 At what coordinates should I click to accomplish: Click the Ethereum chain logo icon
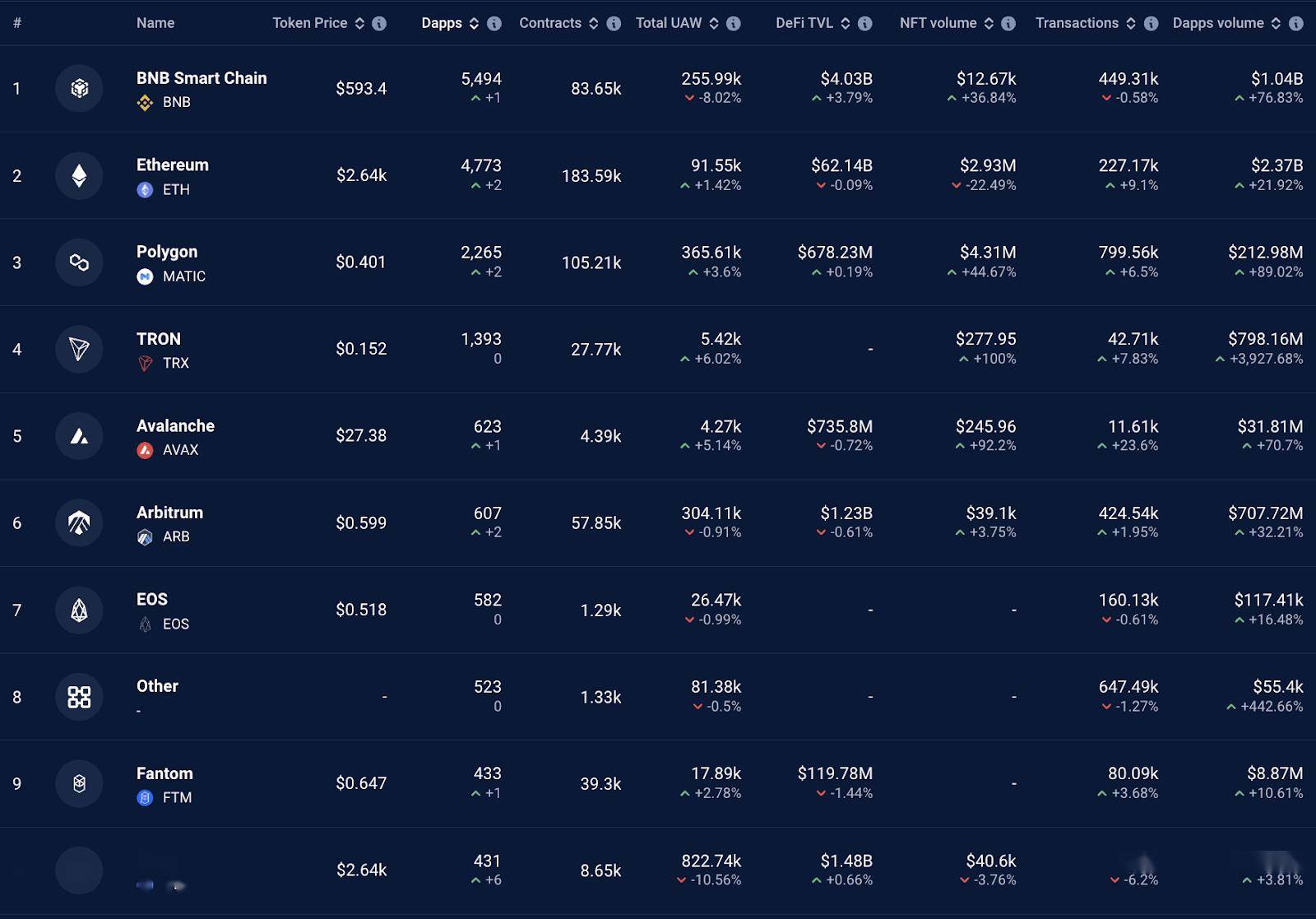pos(79,175)
